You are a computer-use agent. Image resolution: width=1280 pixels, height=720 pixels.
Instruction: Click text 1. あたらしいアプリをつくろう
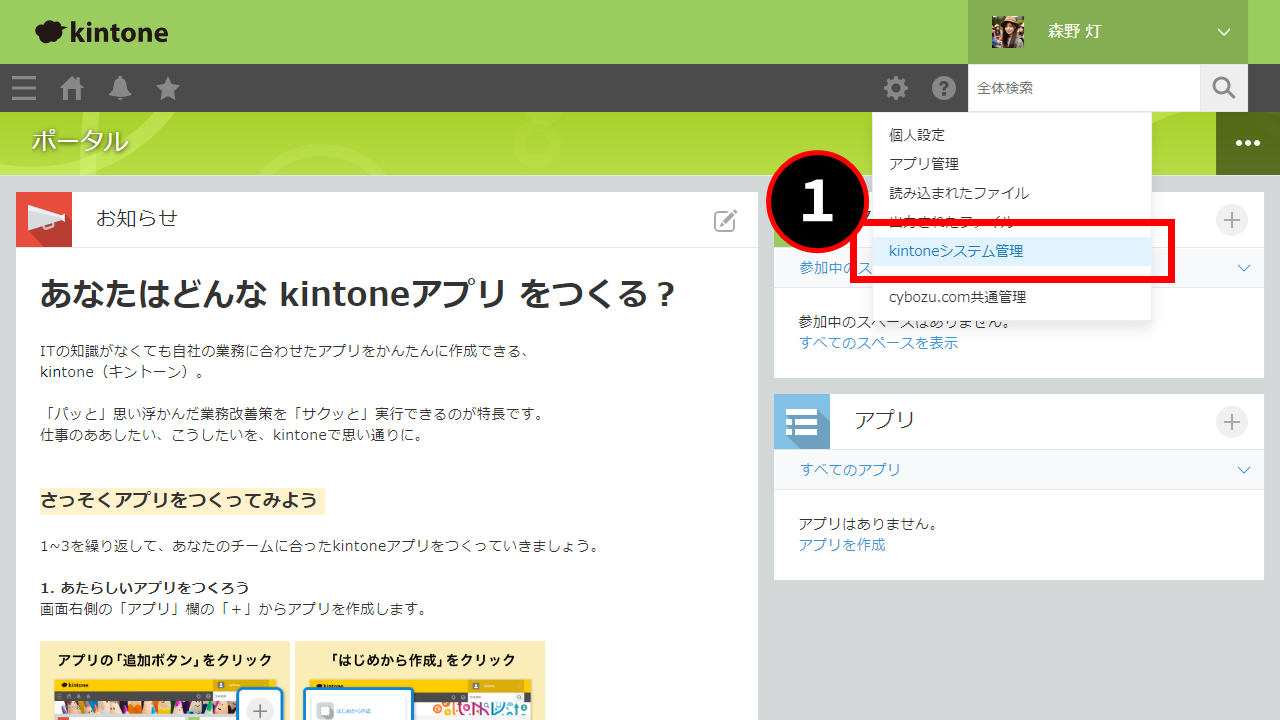[145, 588]
